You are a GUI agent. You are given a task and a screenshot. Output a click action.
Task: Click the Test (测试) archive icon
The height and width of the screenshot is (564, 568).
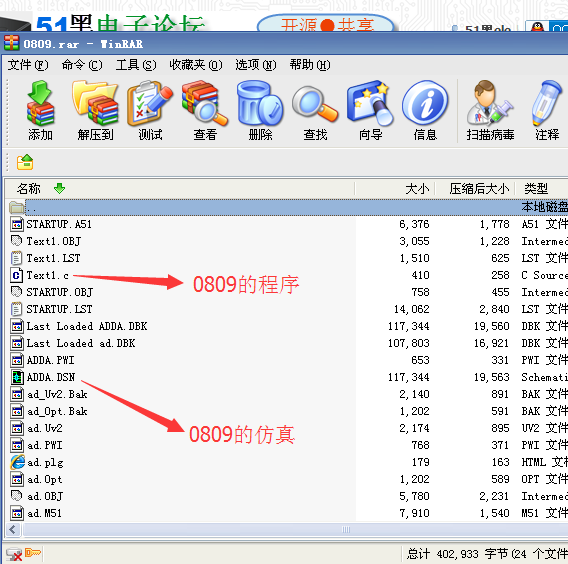click(150, 103)
